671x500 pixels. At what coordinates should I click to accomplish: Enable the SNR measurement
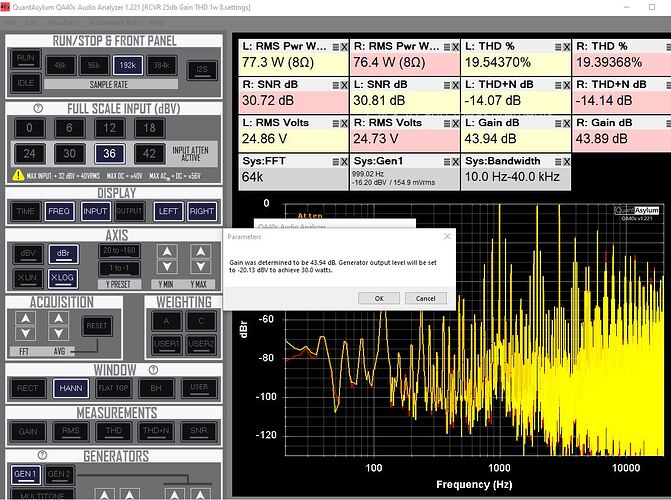pyautogui.click(x=199, y=431)
